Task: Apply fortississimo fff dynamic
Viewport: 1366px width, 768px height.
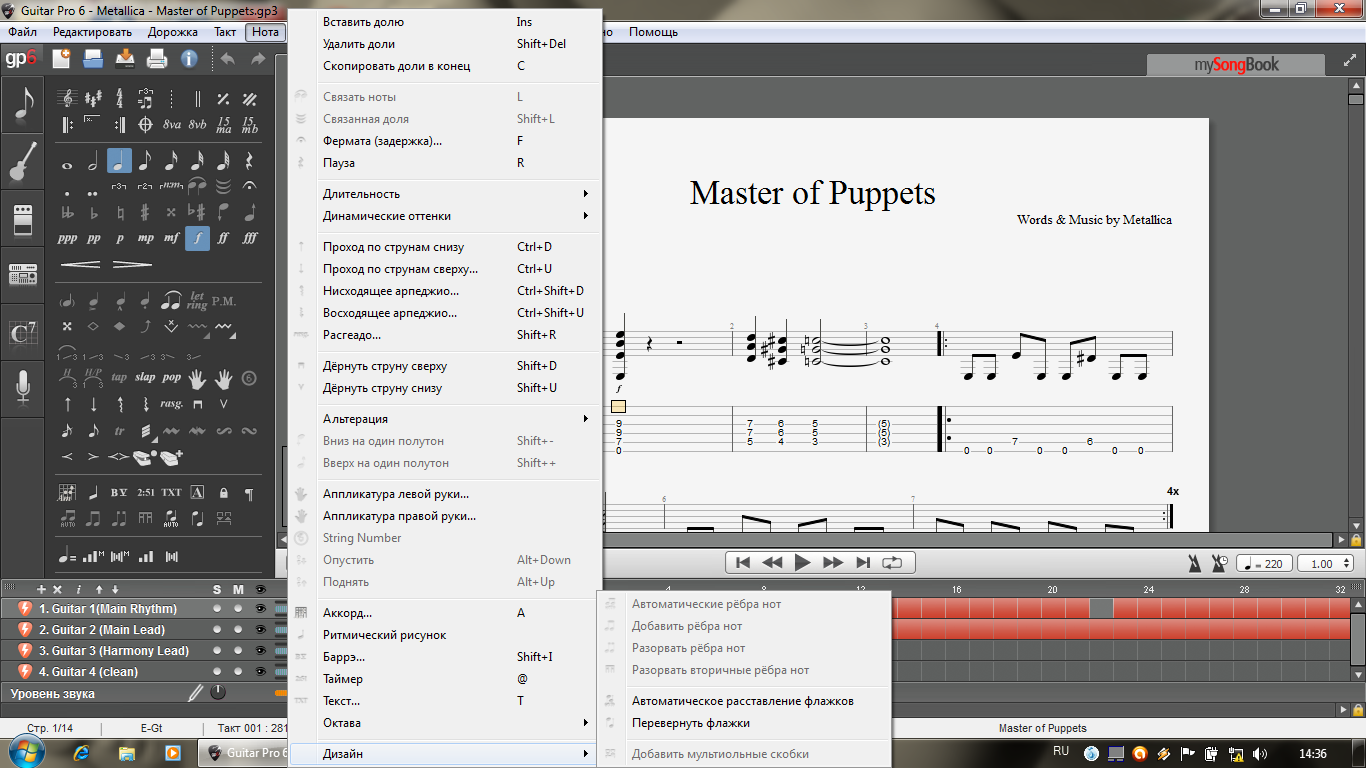Action: [250, 238]
